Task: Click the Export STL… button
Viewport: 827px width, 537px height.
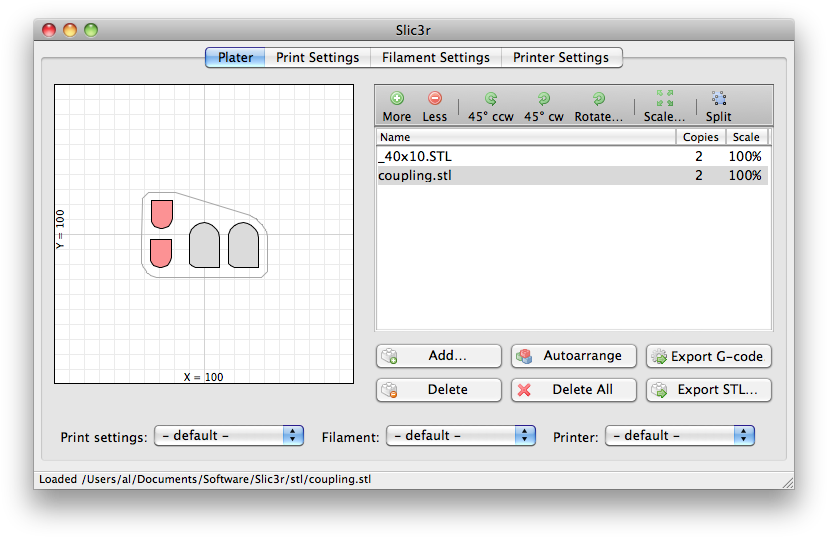Action: pyautogui.click(x=709, y=390)
